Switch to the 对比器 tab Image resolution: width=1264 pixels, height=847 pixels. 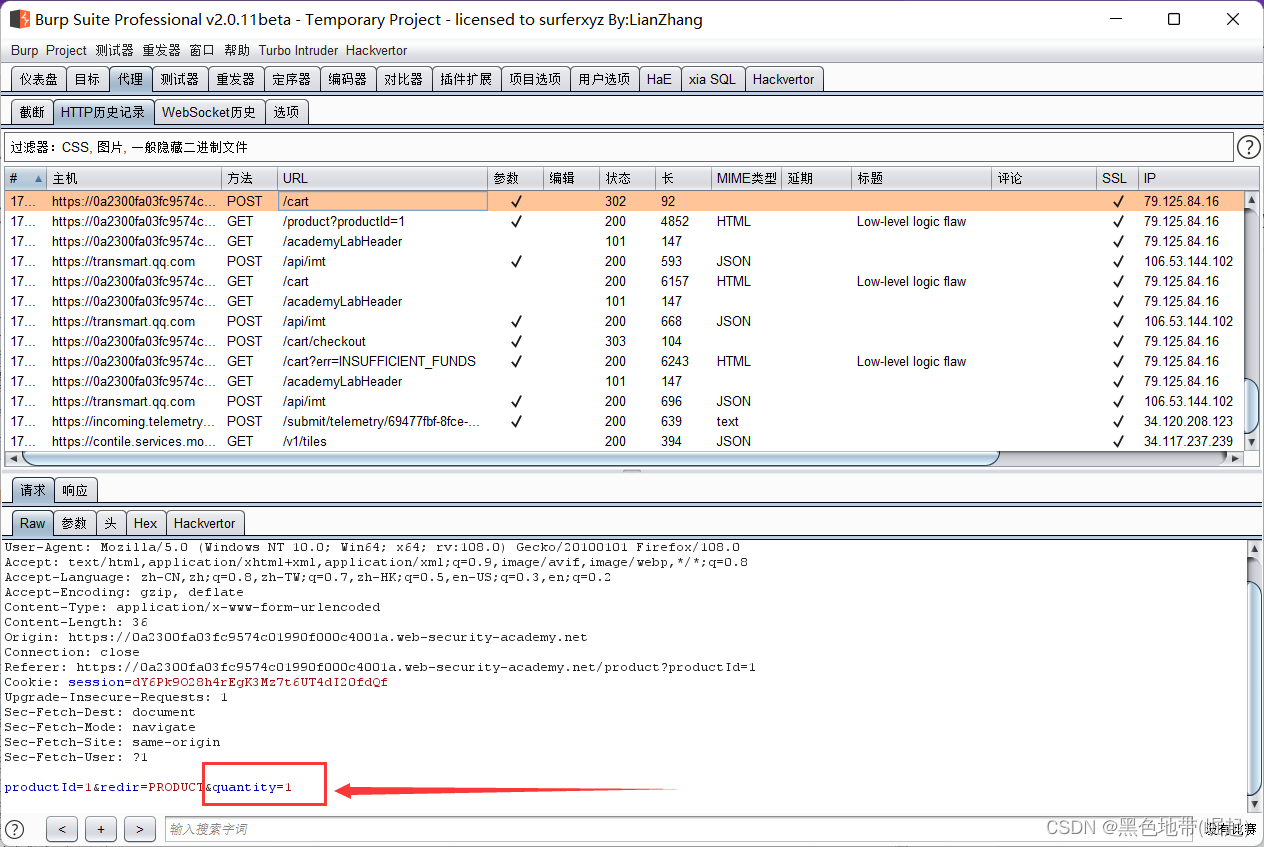pyautogui.click(x=404, y=79)
